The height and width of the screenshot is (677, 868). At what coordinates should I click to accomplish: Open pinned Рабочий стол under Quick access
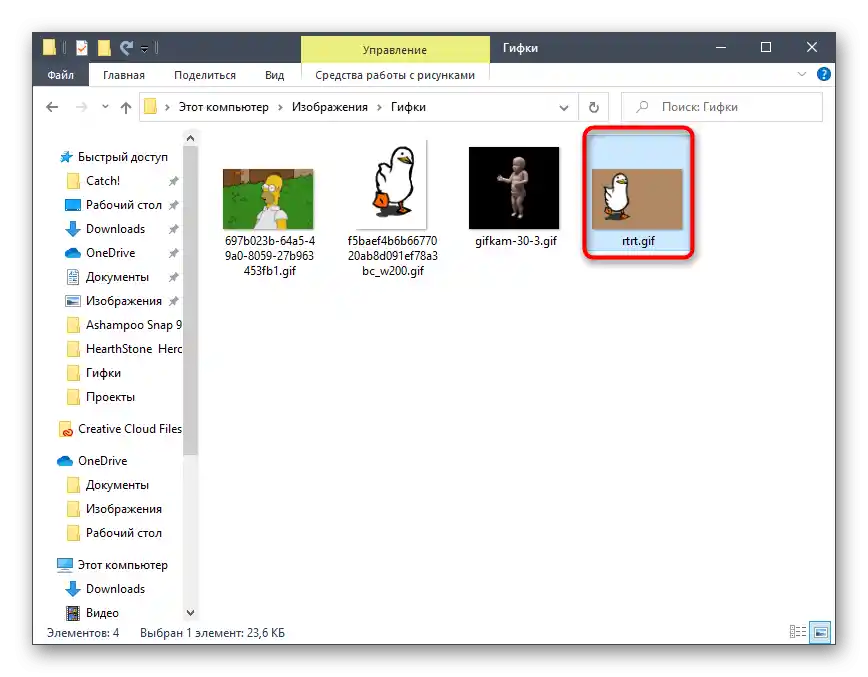pyautogui.click(x=123, y=205)
